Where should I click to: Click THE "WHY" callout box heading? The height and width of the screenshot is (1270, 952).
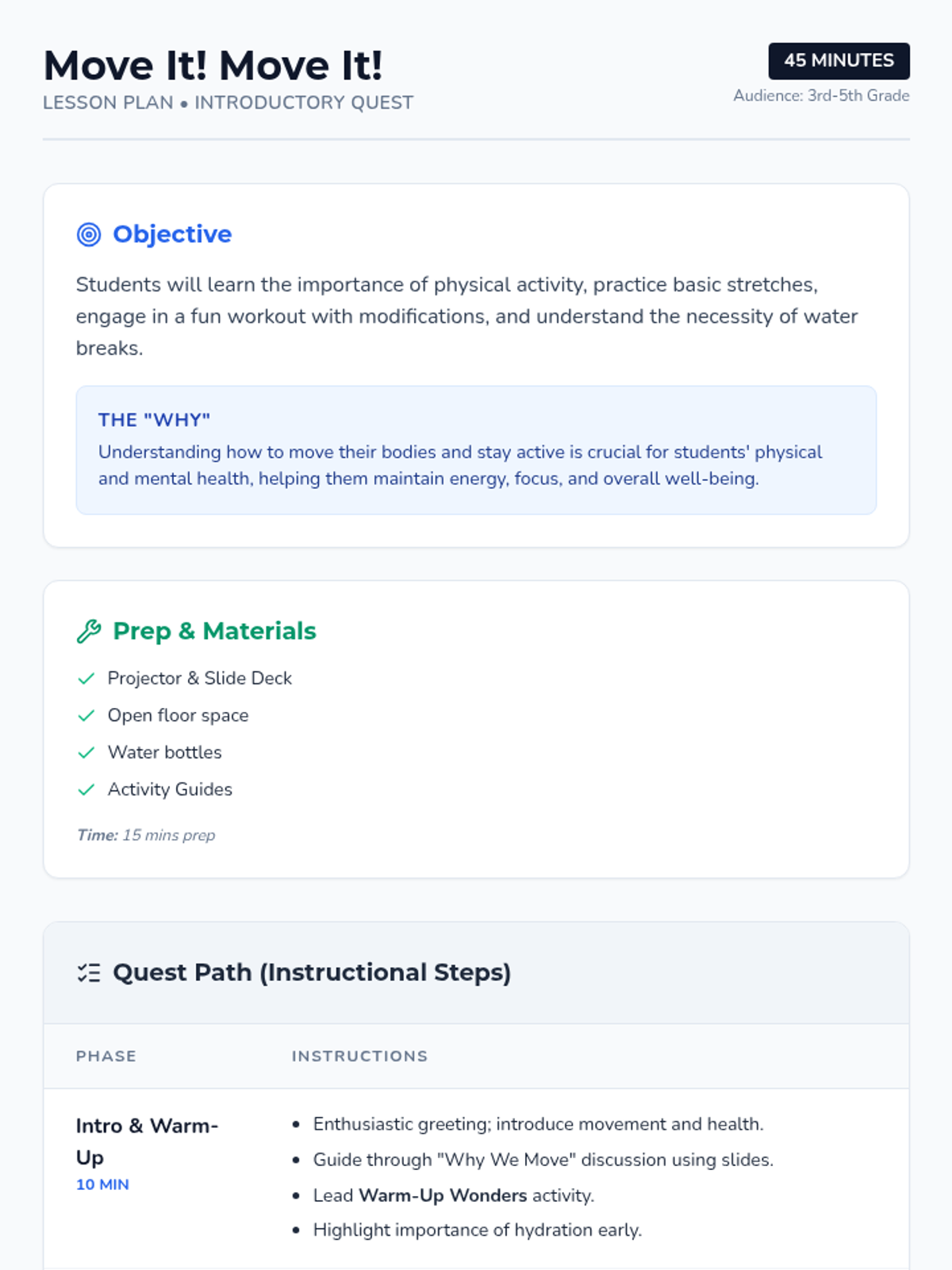pyautogui.click(x=154, y=420)
